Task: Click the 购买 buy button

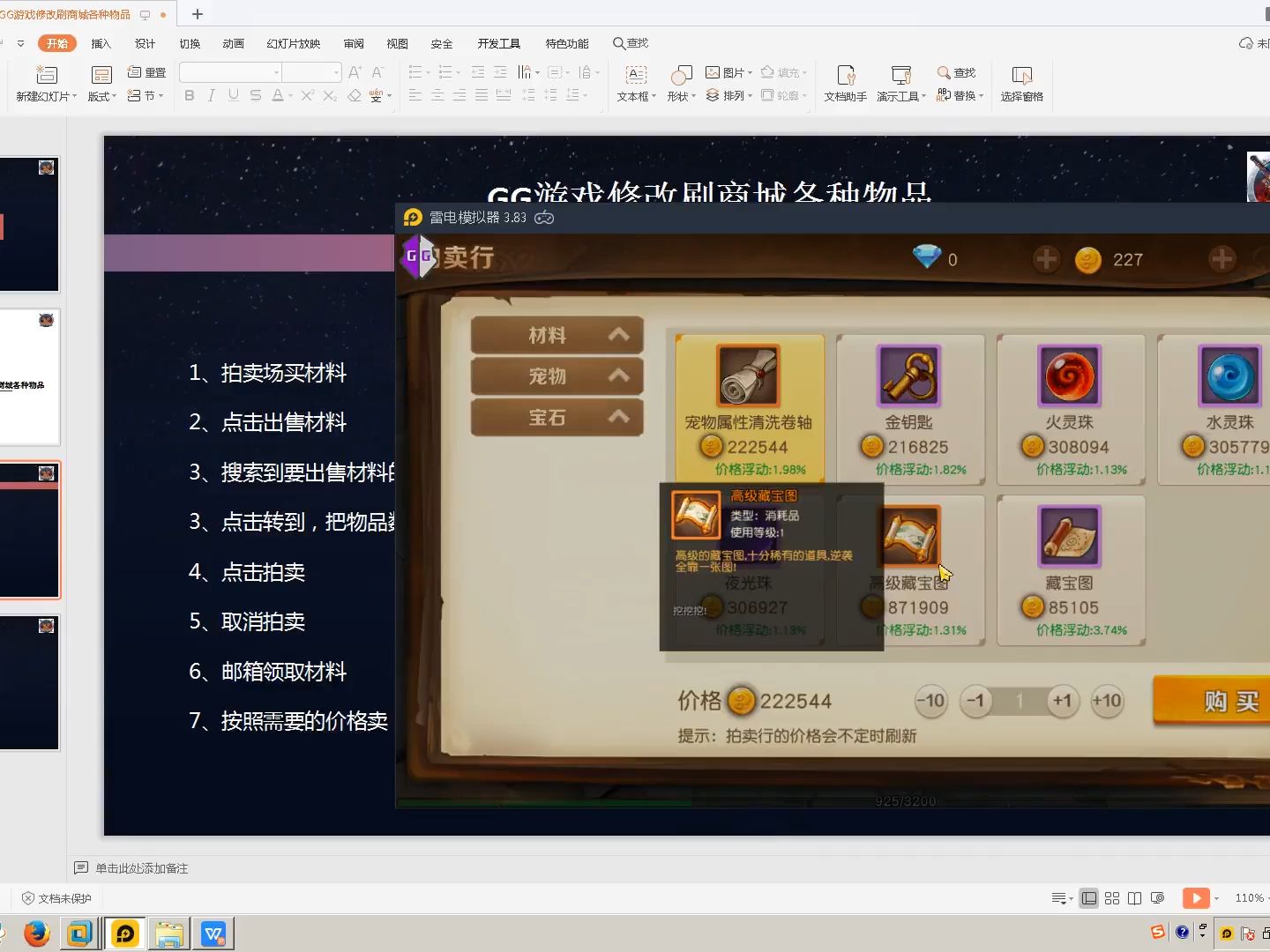Action: [x=1212, y=702]
